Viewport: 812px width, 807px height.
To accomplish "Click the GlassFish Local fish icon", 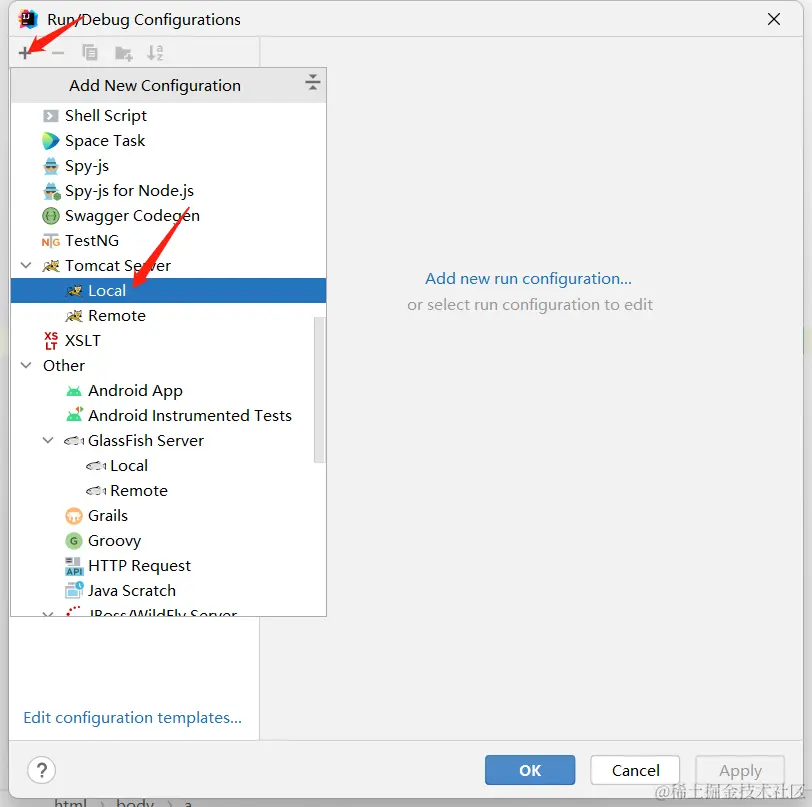I will pos(96,466).
